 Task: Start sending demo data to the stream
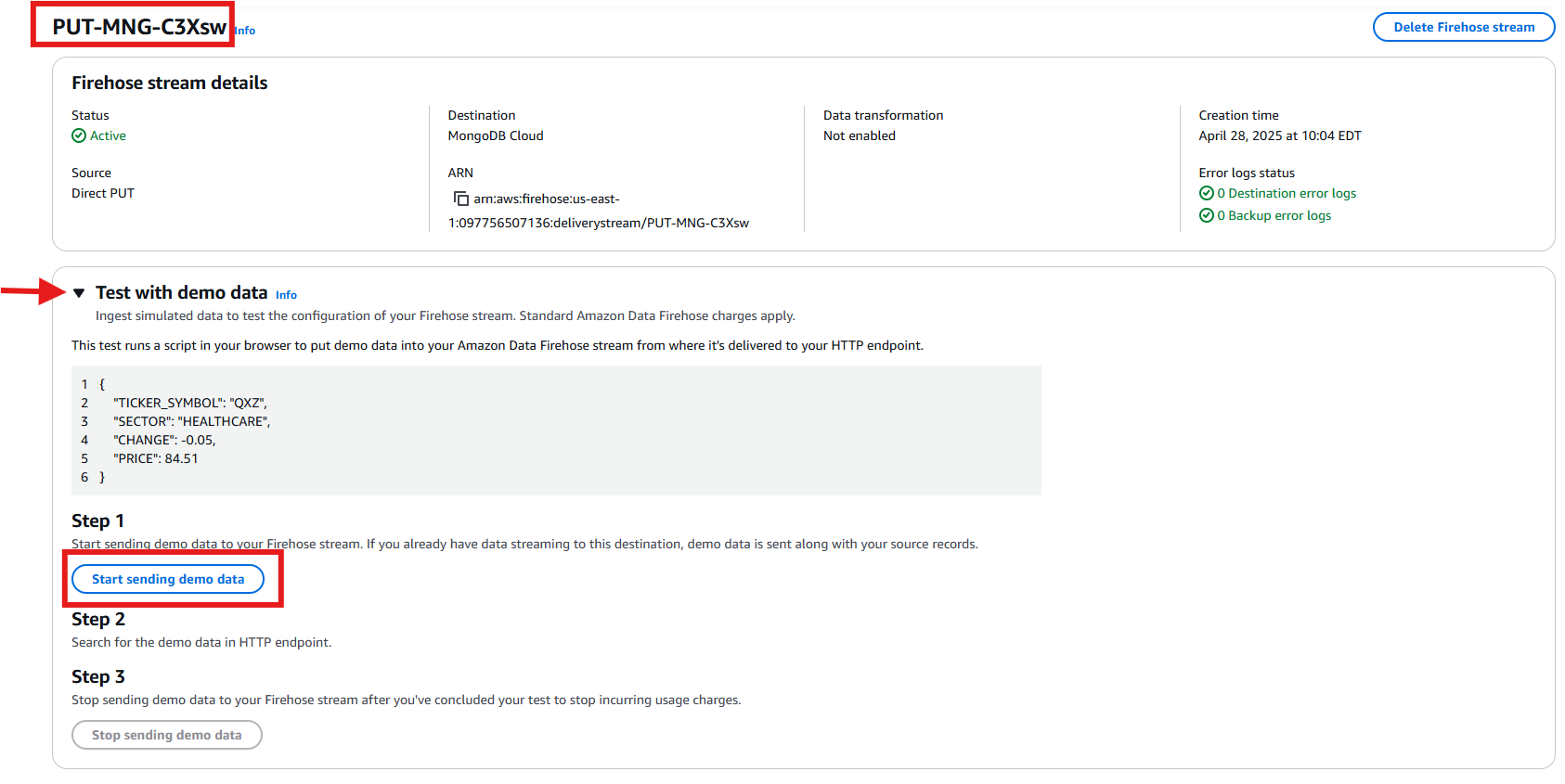pyautogui.click(x=168, y=579)
